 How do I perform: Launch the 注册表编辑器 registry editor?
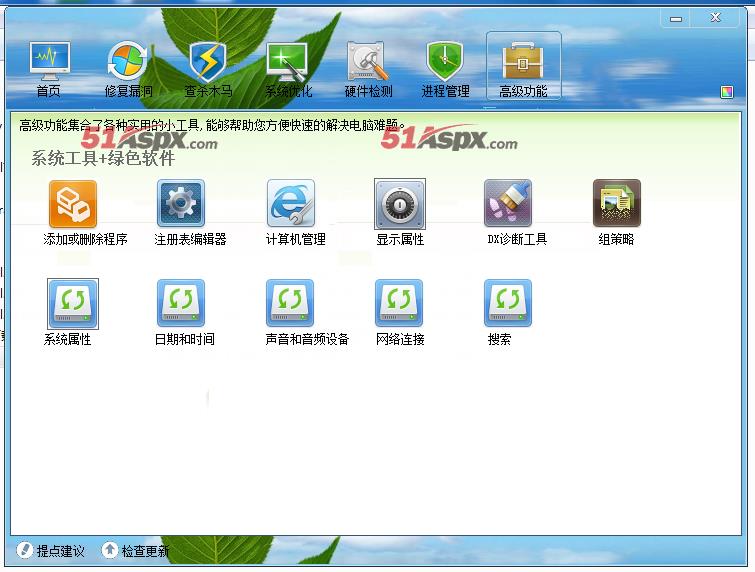pyautogui.click(x=181, y=204)
